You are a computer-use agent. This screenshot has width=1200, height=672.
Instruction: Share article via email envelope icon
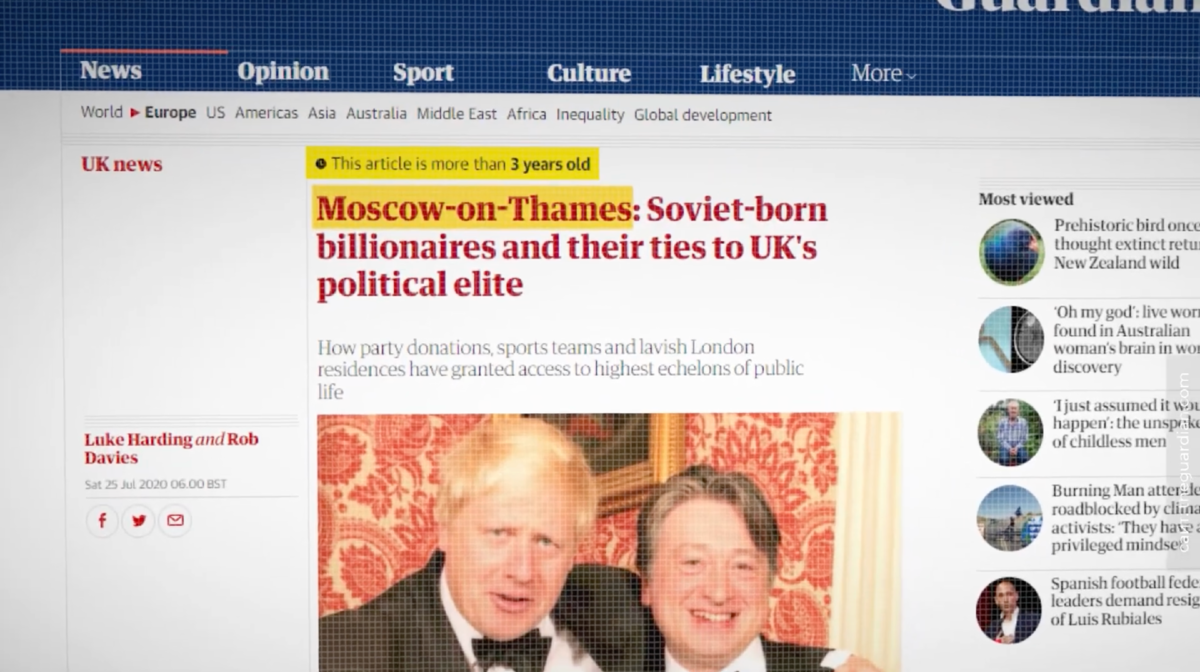175,521
